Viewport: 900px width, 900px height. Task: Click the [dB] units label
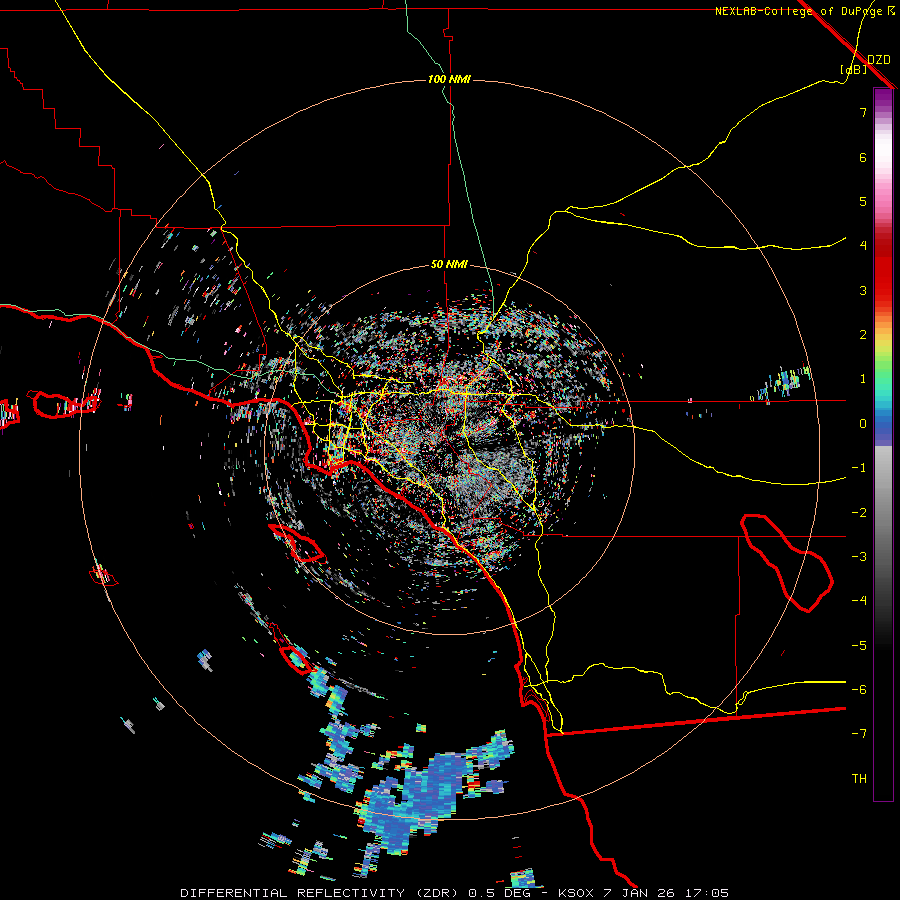point(853,69)
